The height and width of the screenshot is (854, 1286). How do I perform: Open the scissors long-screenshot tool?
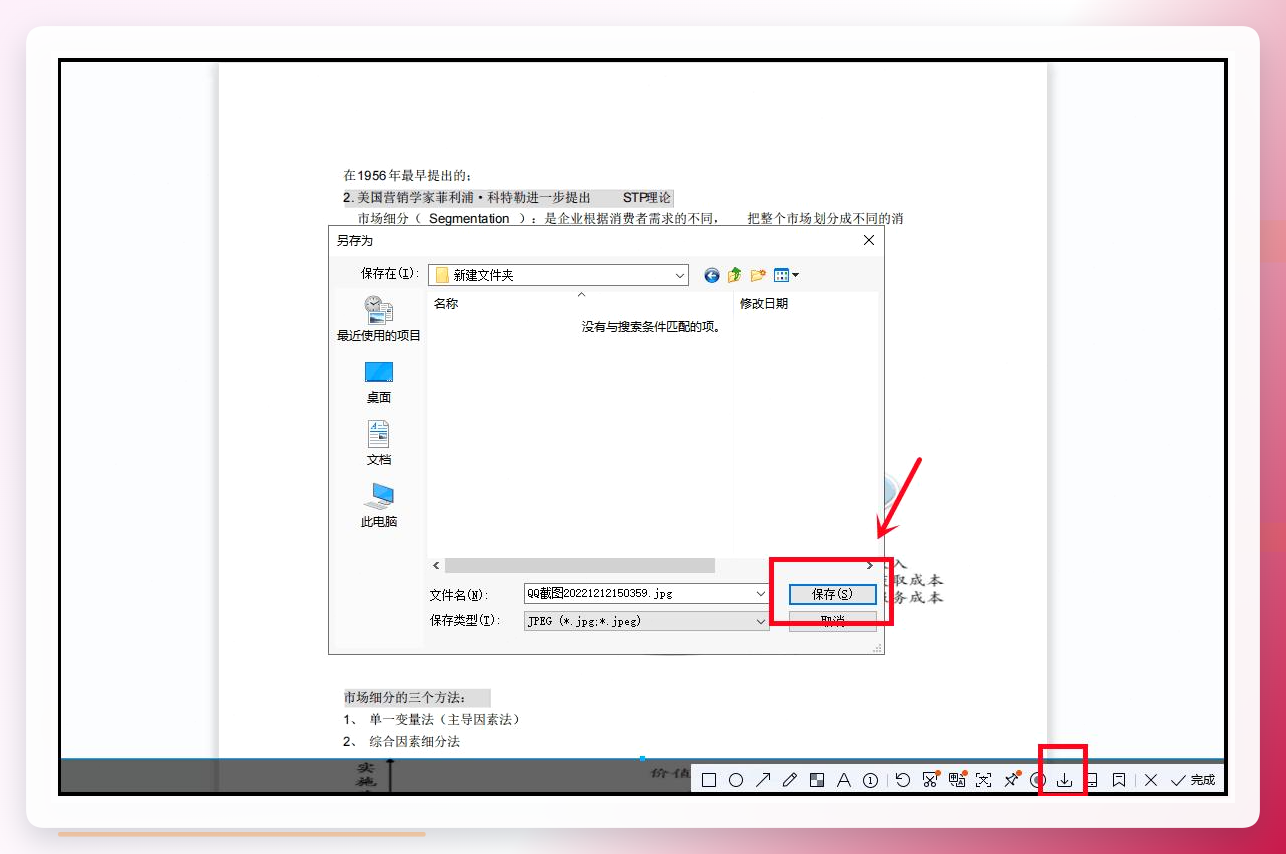(x=930, y=780)
